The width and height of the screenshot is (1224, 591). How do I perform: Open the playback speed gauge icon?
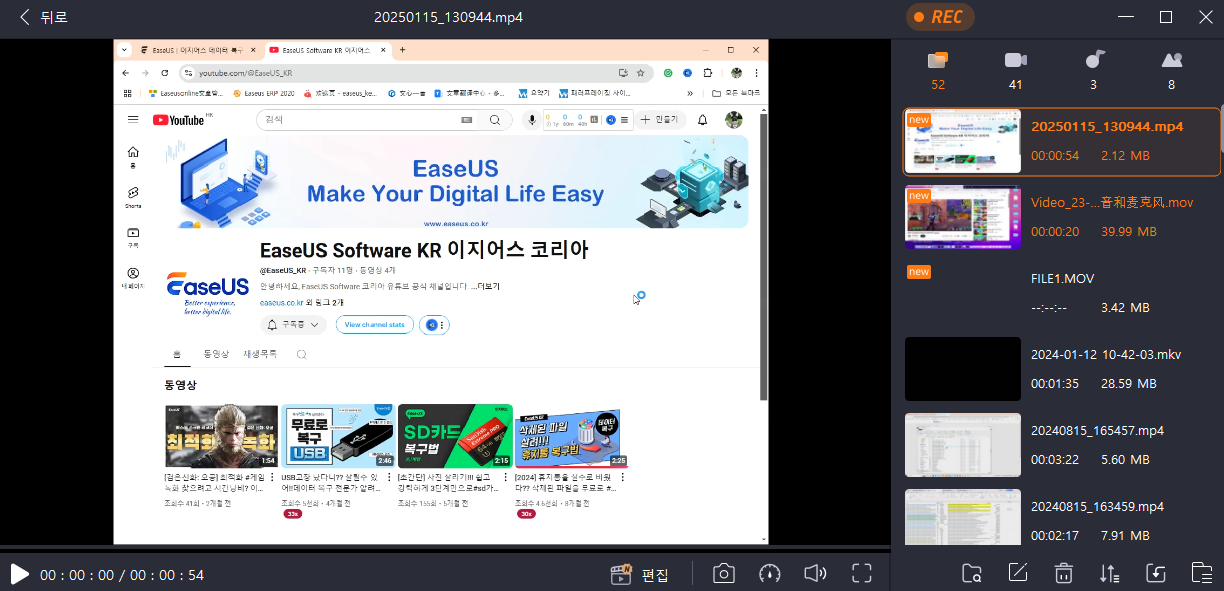click(x=769, y=573)
